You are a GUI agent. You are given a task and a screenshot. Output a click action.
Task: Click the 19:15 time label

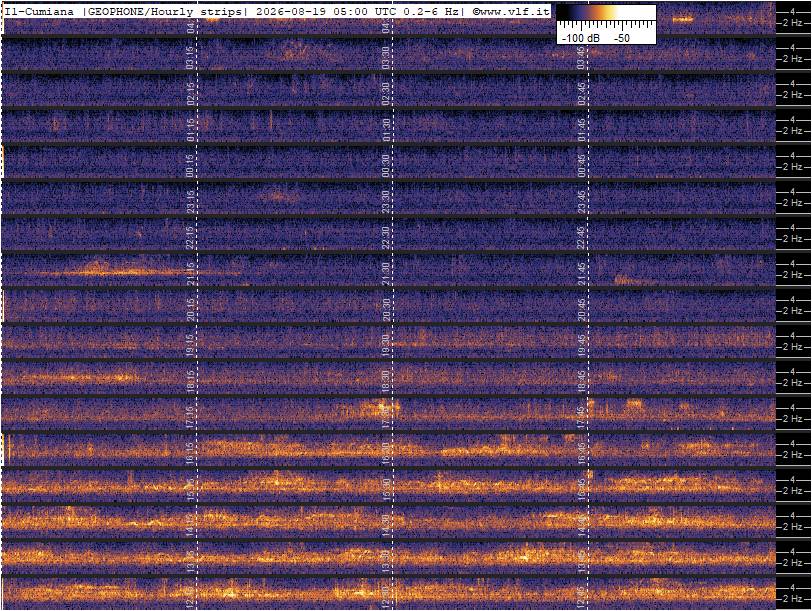(x=190, y=346)
